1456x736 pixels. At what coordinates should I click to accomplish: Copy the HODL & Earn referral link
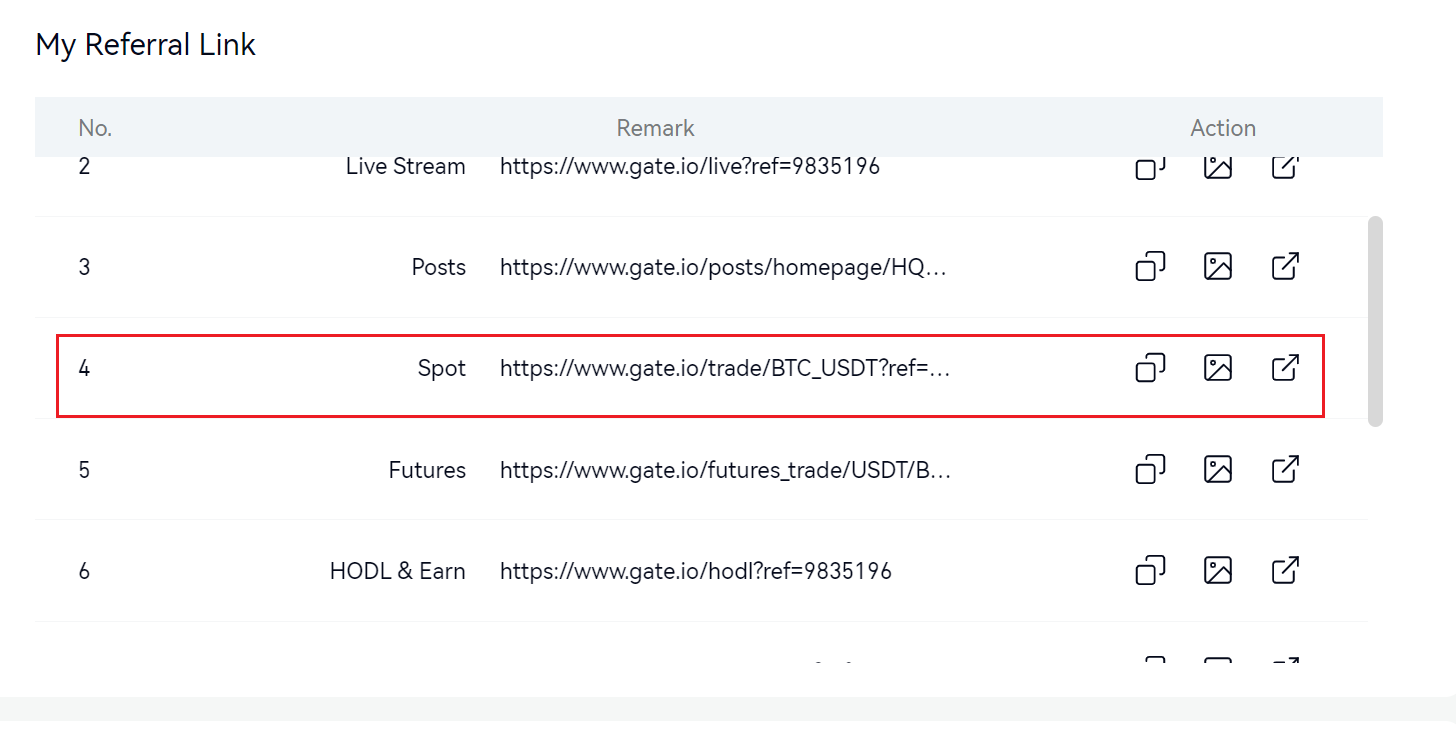click(1150, 571)
